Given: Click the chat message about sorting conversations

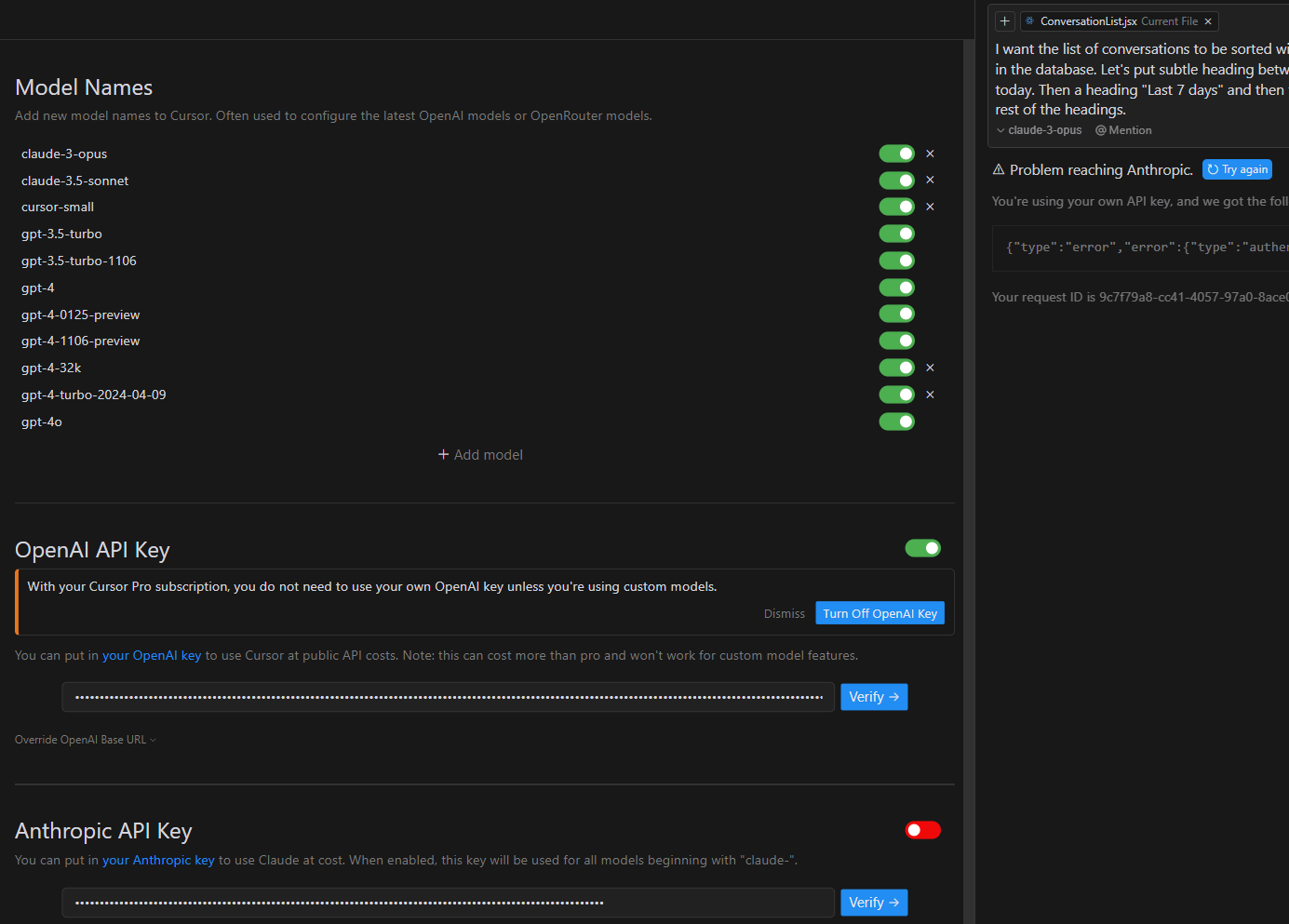Looking at the screenshot, I should point(1142,79).
